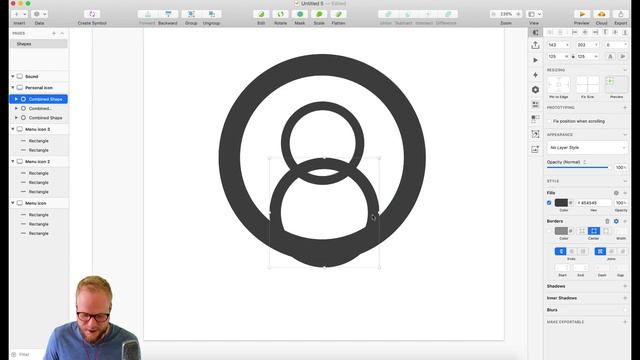The height and width of the screenshot is (360, 640).
Task: Click the Export toolbar button
Action: 621,14
